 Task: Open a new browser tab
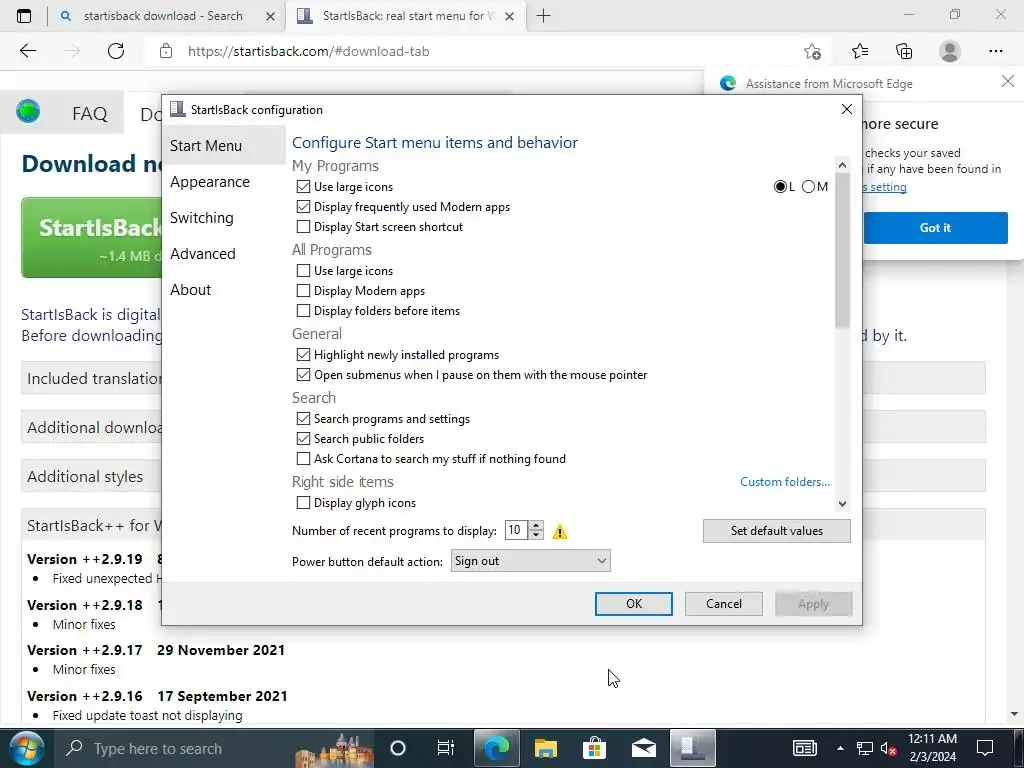point(543,16)
